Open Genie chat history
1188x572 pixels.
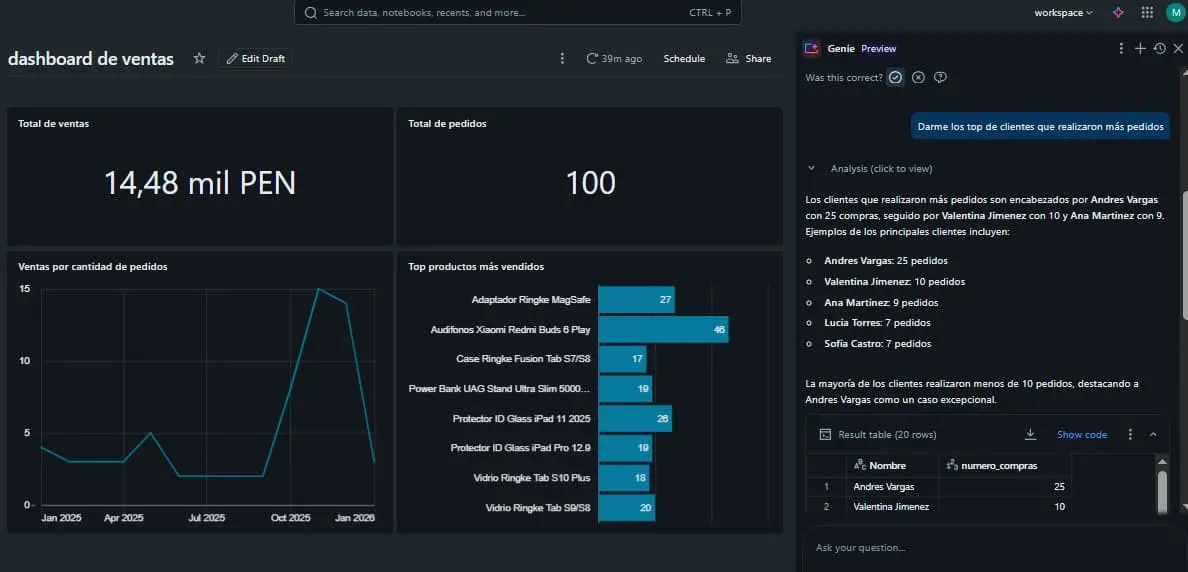coord(1159,48)
